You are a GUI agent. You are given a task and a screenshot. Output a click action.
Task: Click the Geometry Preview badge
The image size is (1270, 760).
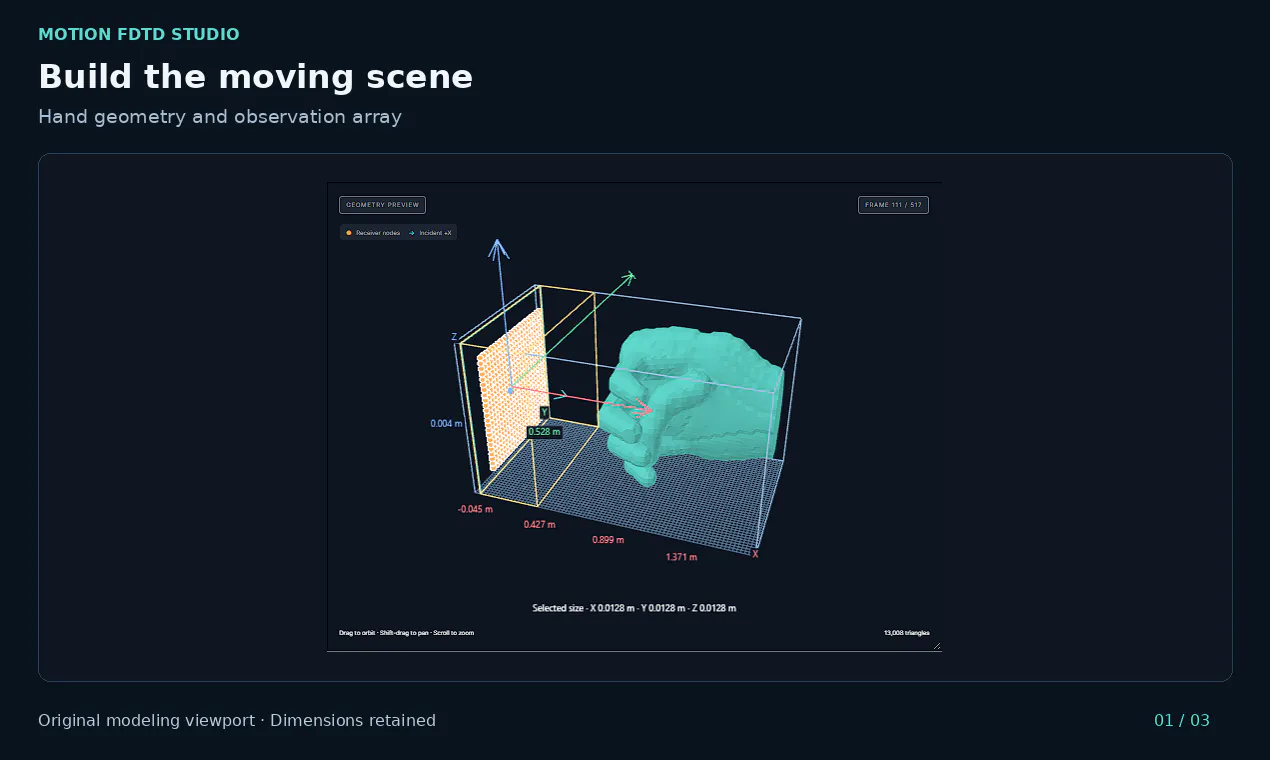tap(382, 205)
